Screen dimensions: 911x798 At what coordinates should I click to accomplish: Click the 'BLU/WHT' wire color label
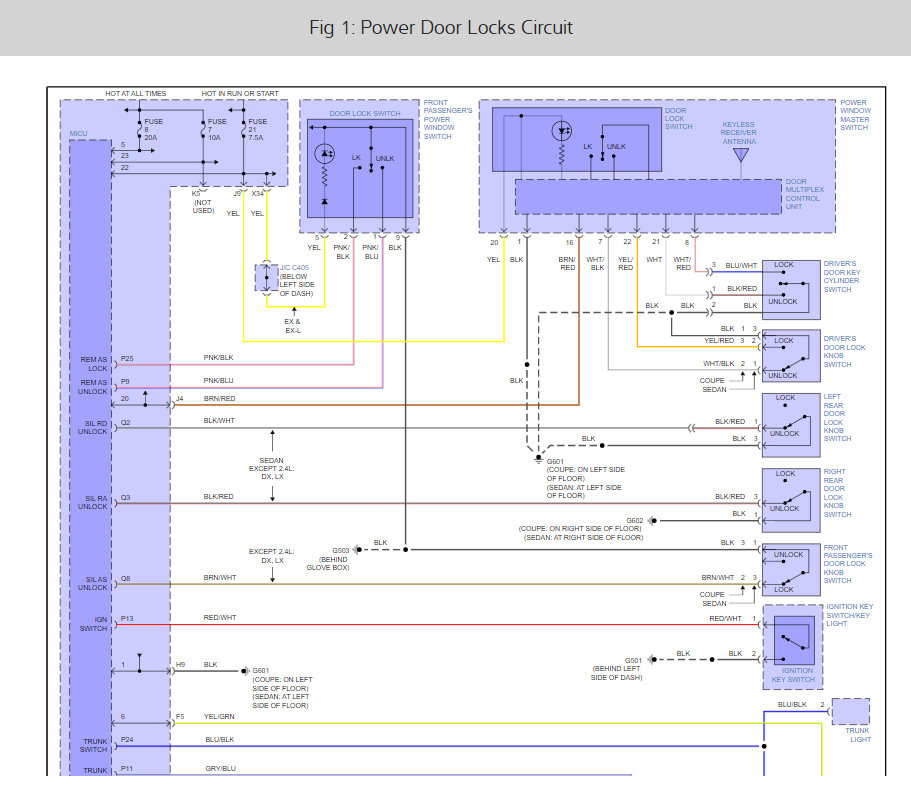point(741,265)
